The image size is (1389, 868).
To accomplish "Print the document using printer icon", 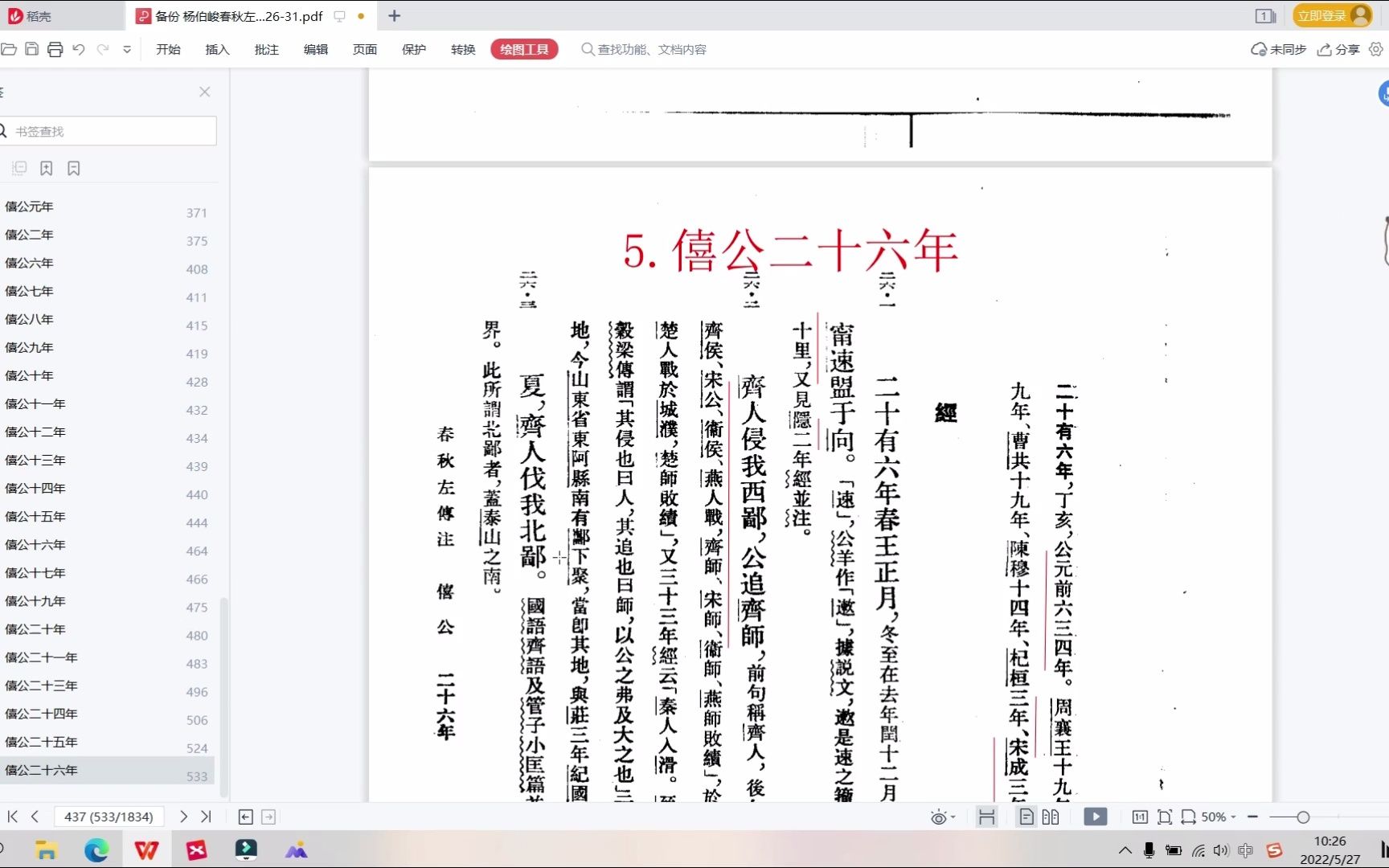I will (x=55, y=49).
